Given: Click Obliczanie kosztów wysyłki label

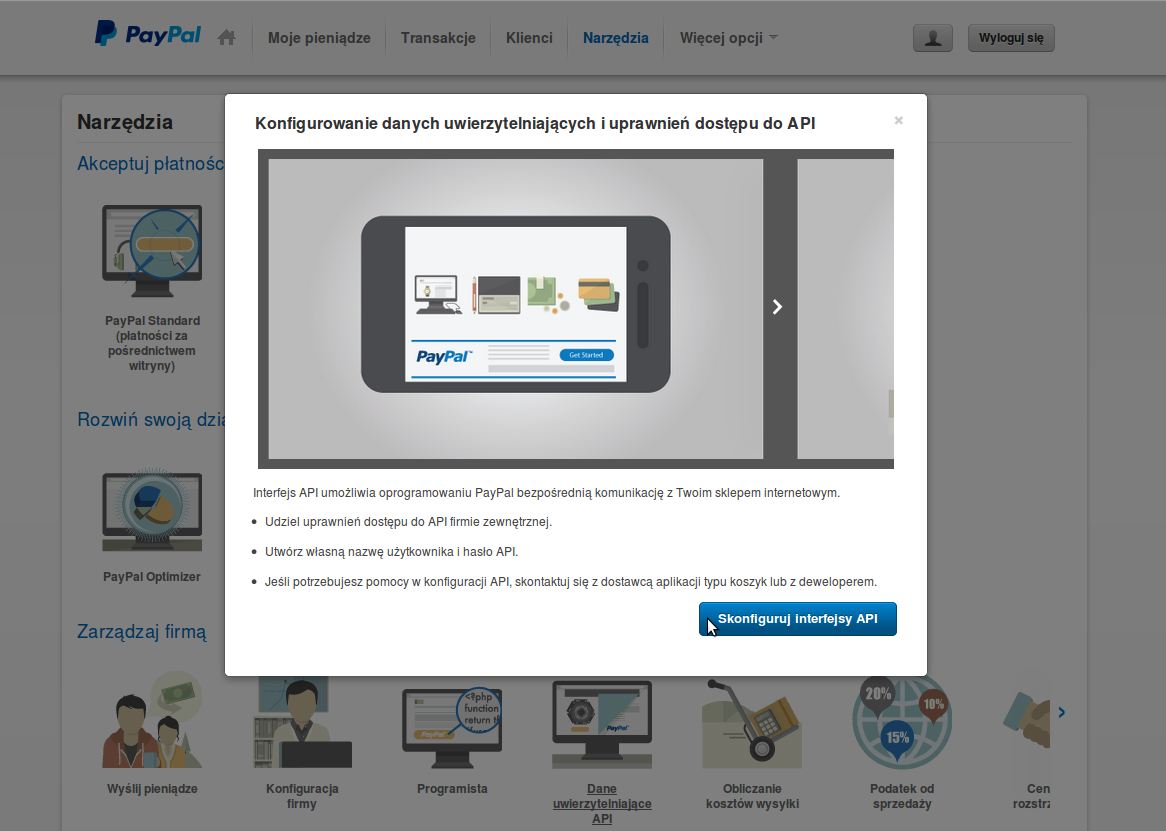Looking at the screenshot, I should pos(753,796).
